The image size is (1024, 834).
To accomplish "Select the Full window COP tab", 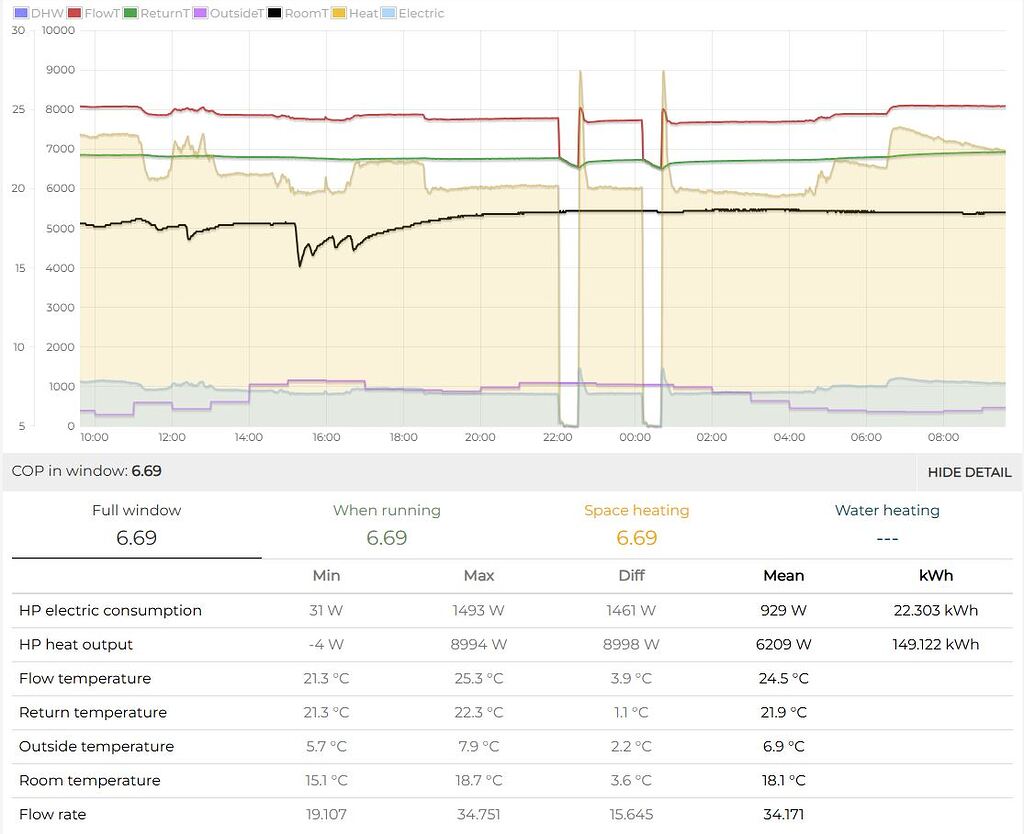I will 138,522.
